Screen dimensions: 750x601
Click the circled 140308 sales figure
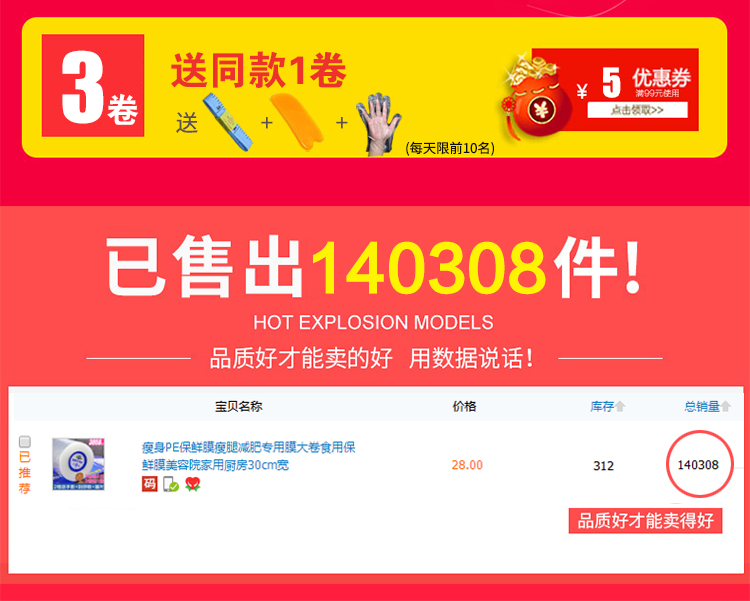pos(699,464)
